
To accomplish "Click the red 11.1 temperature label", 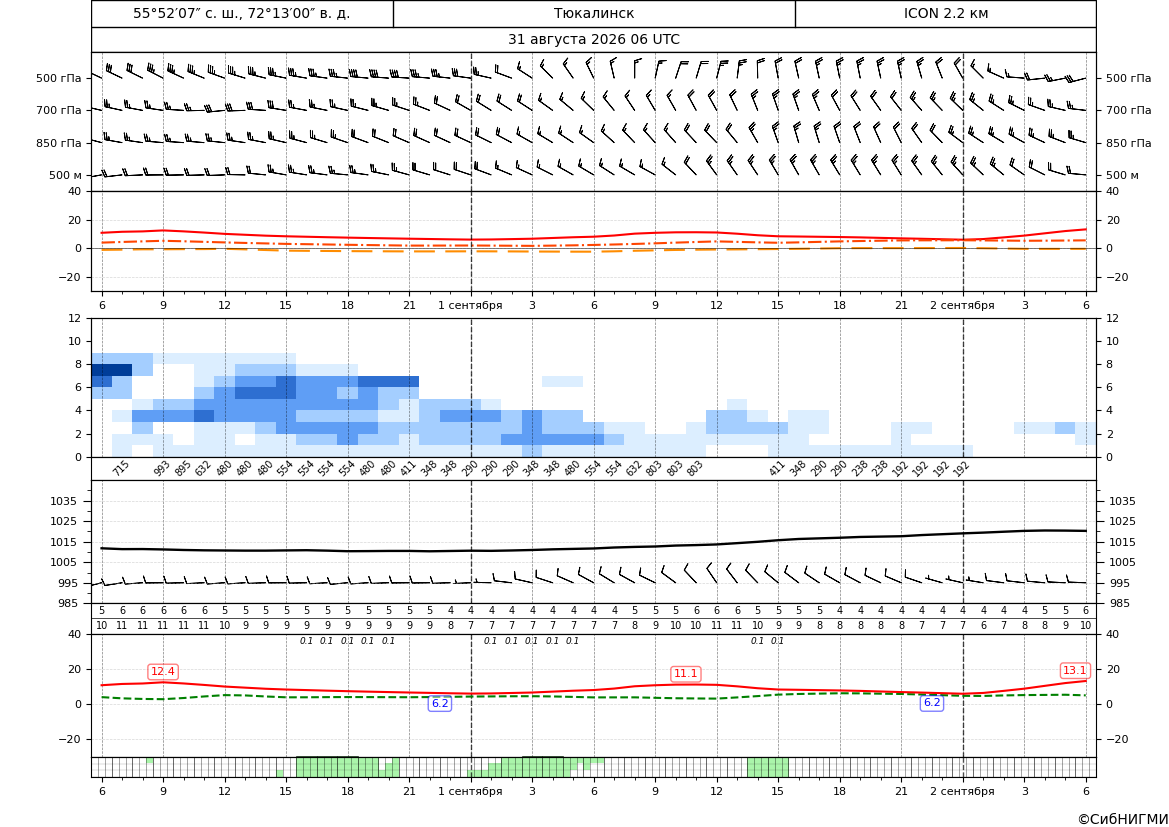I will [x=685, y=673].
